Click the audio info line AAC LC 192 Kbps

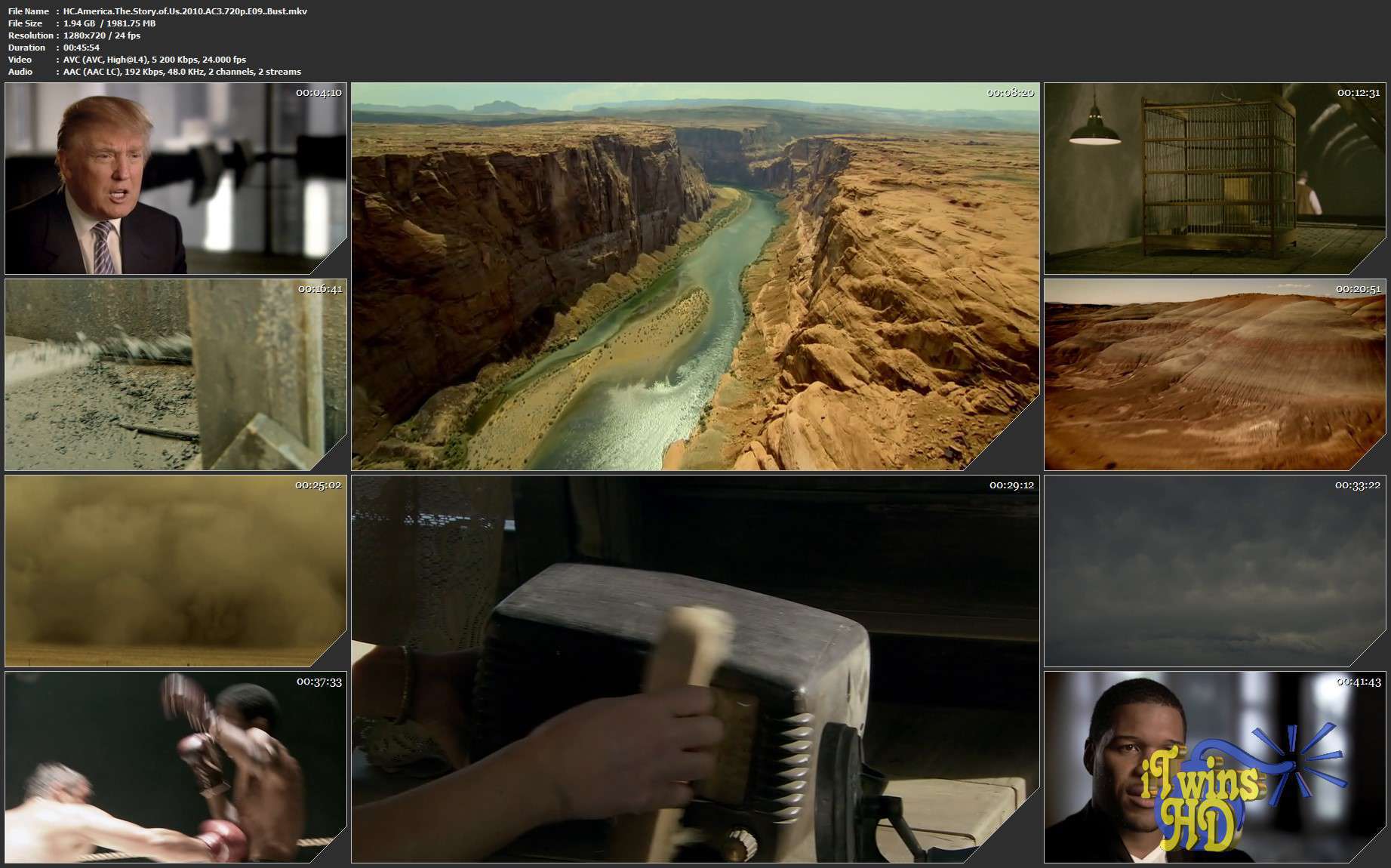pos(182,72)
